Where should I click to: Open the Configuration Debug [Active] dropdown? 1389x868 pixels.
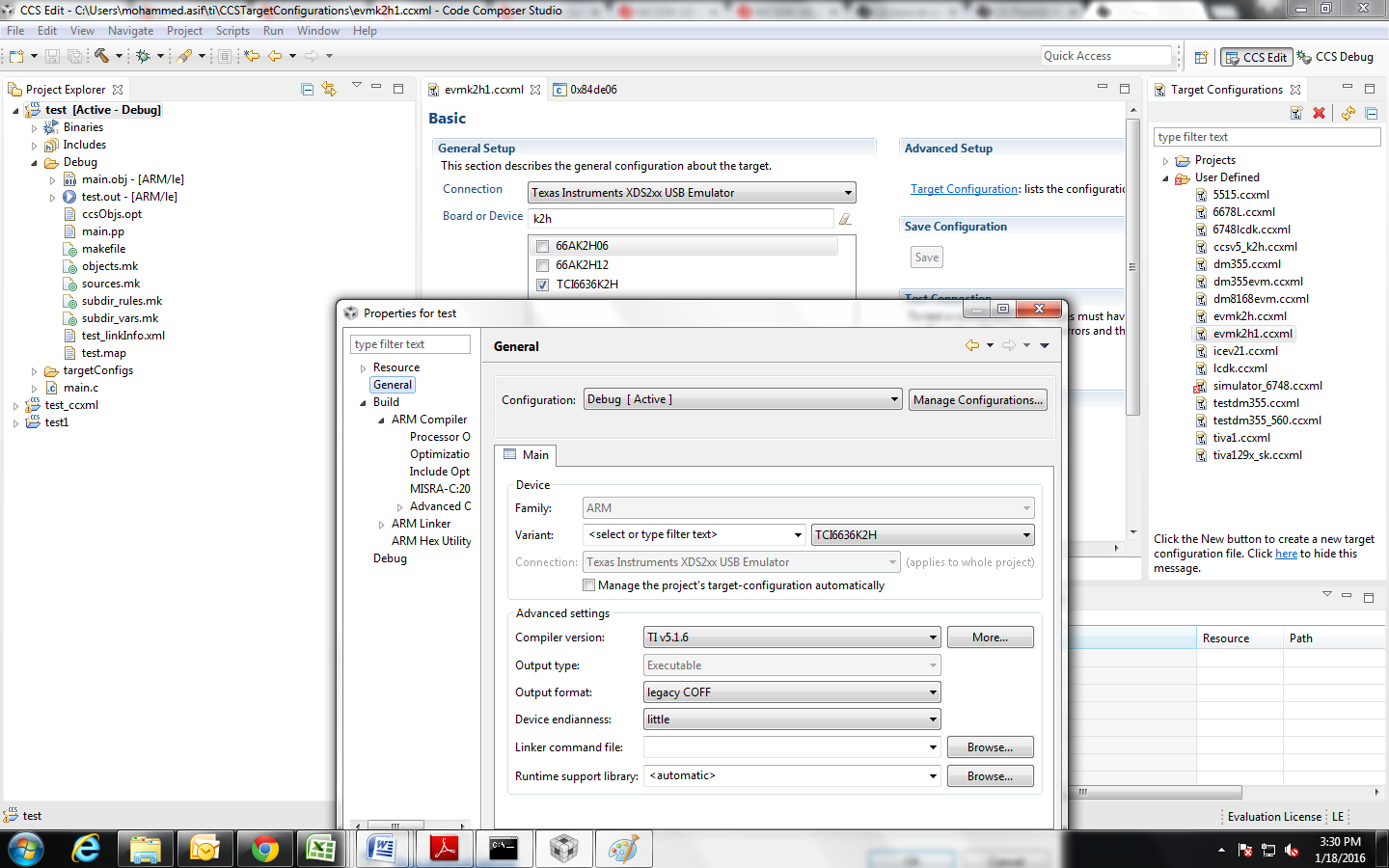coord(743,399)
